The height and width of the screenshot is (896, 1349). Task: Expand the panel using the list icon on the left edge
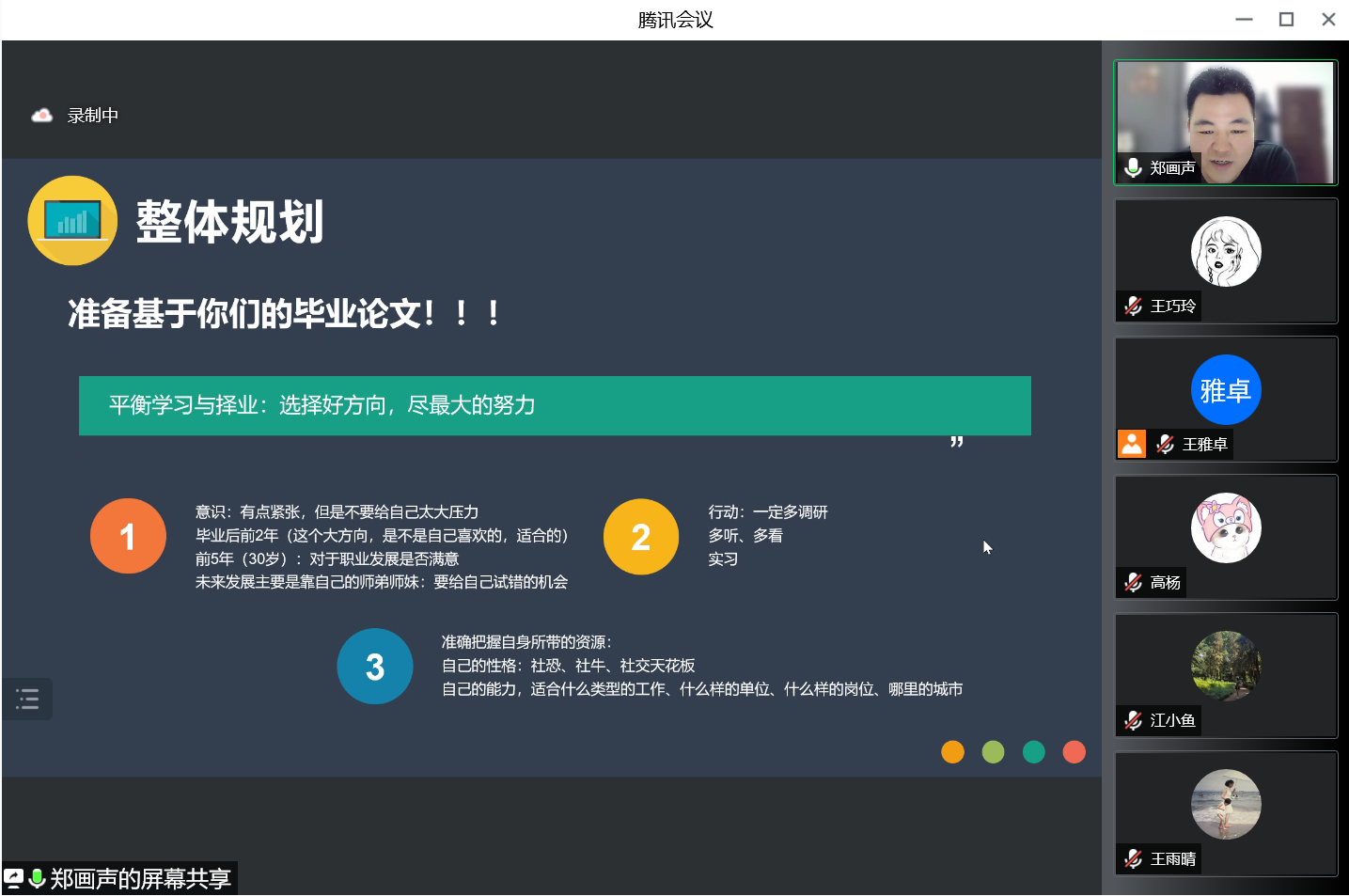click(x=26, y=699)
